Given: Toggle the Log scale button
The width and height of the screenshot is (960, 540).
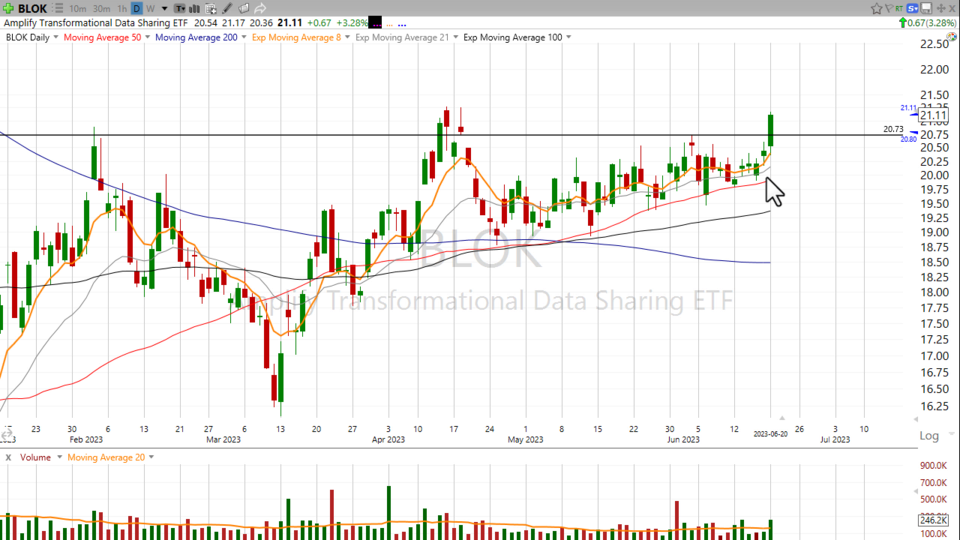Looking at the screenshot, I should pyautogui.click(x=929, y=436).
